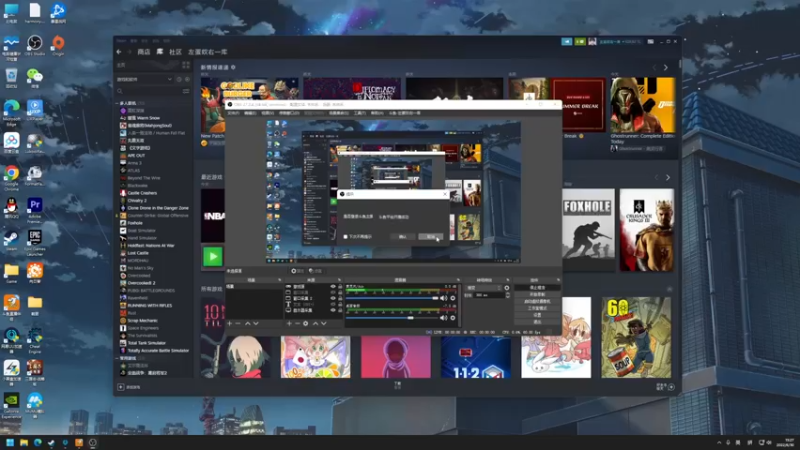Open Steam 社区 tab
This screenshot has width=800, height=450.
pos(176,52)
